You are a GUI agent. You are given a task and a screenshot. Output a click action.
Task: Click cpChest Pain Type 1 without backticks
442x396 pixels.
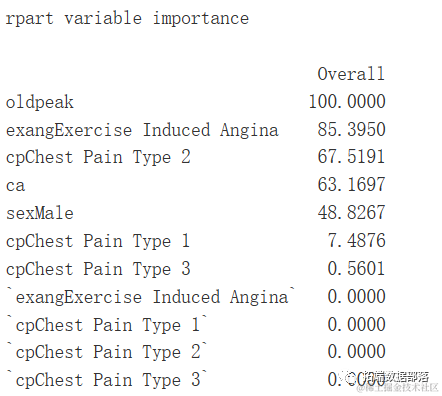[98, 241]
